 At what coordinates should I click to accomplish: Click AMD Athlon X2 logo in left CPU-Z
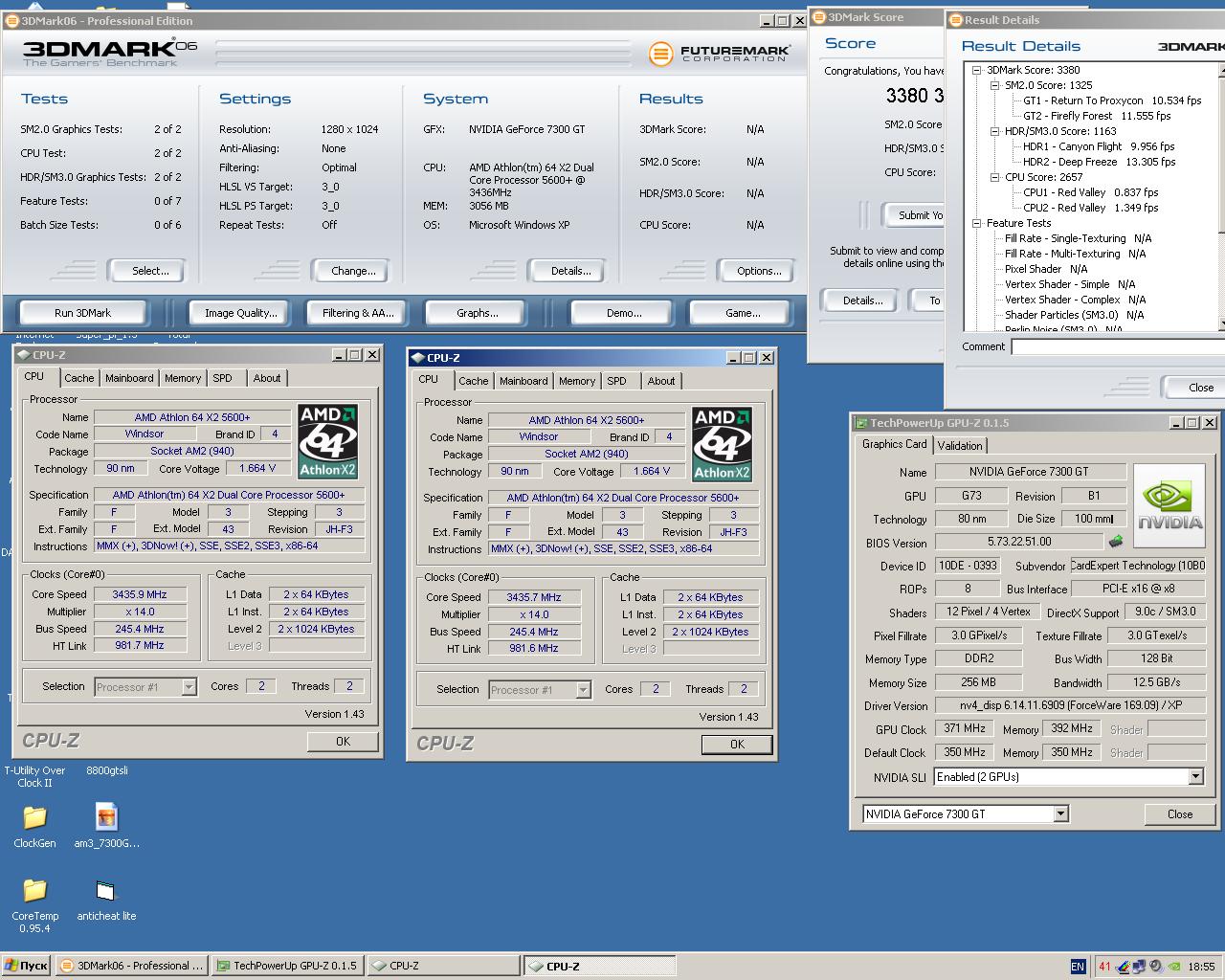click(327, 441)
